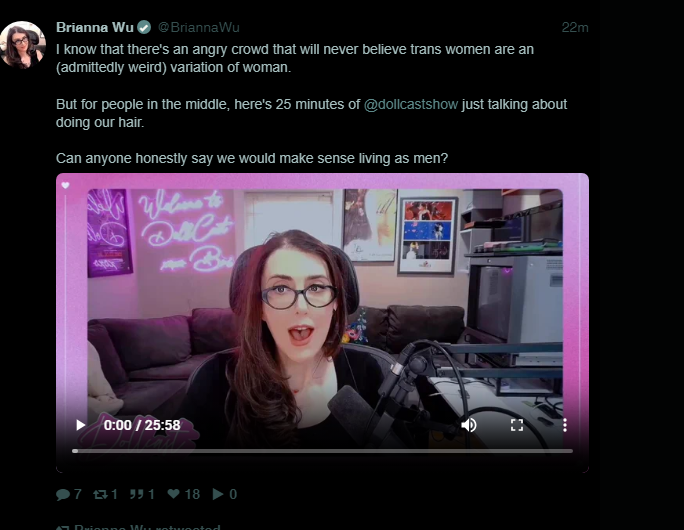Viewport: 684px width, 530px height.
Task: Click the heart likes icon
Action: click(x=174, y=494)
